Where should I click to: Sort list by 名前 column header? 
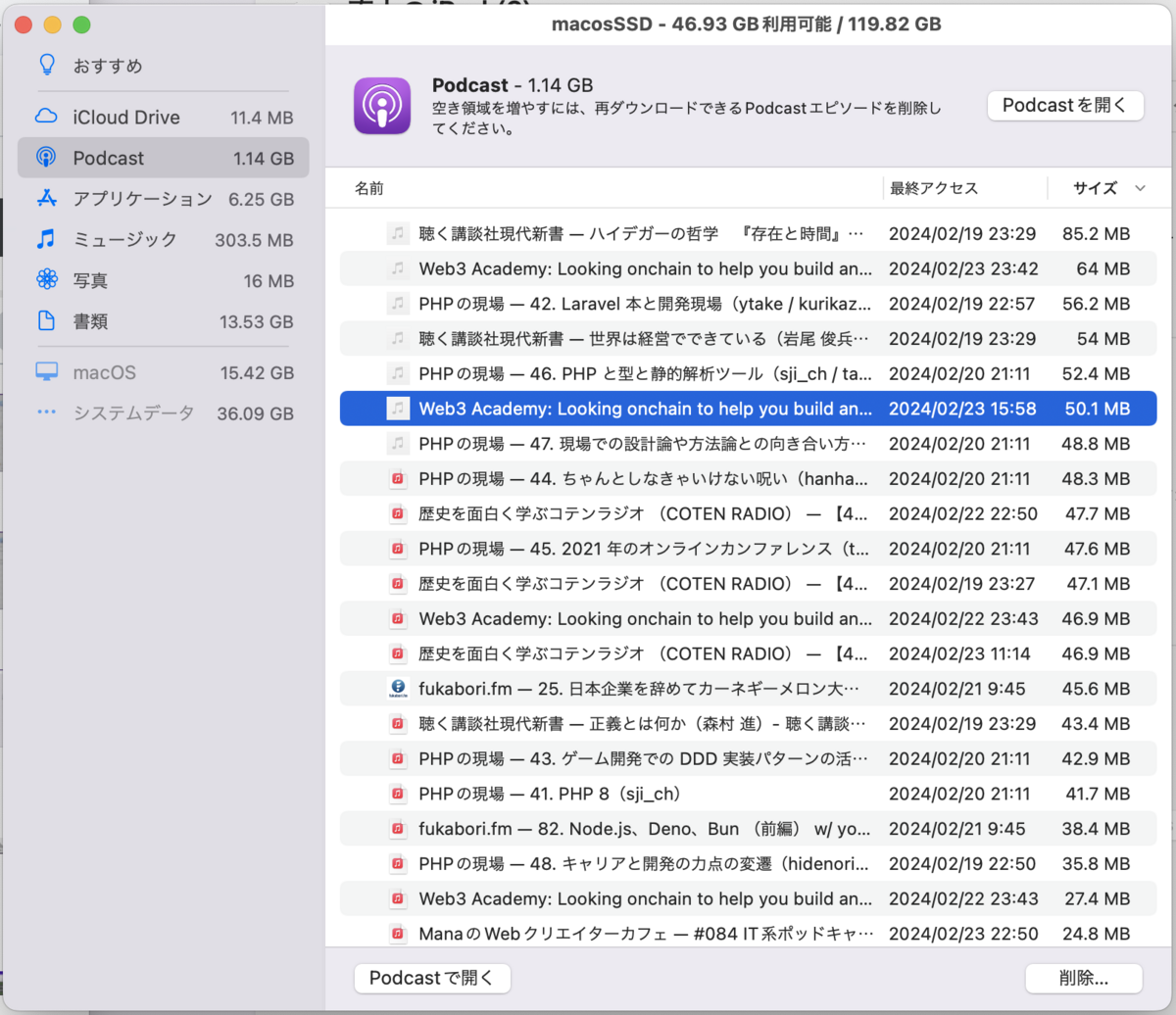click(368, 188)
